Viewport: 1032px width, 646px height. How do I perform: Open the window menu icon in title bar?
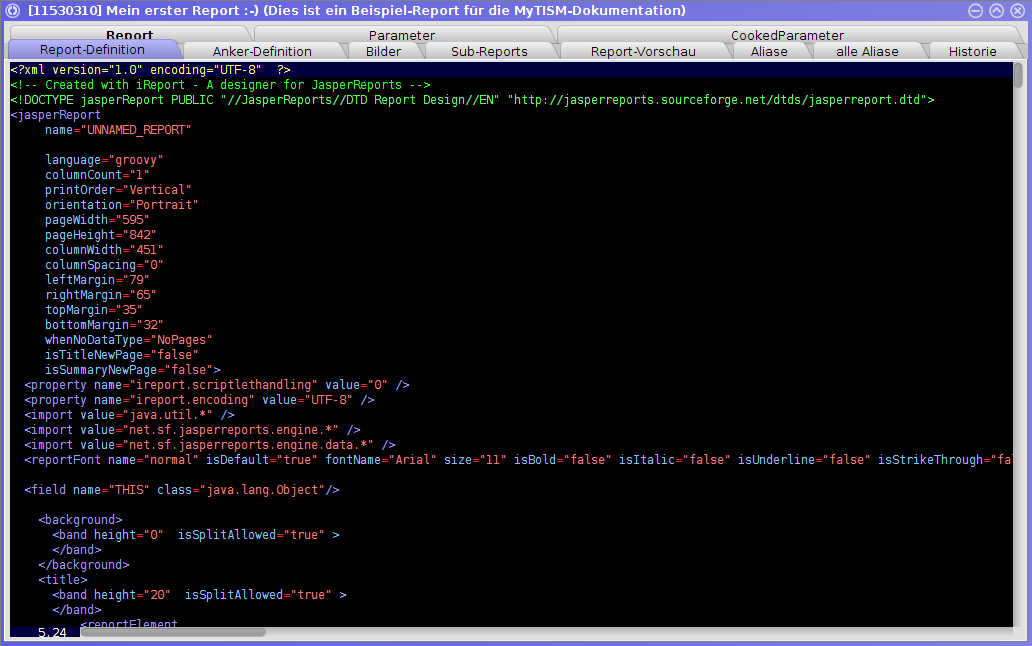point(14,10)
